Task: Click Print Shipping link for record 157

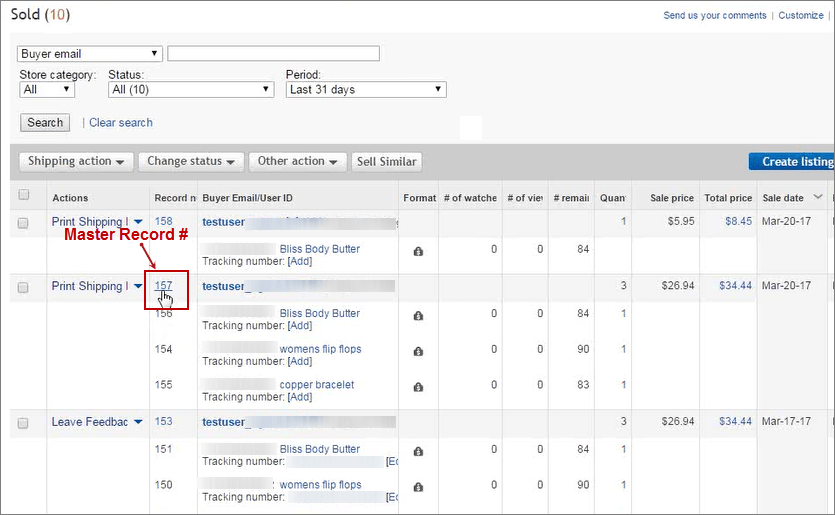Action: 90,286
